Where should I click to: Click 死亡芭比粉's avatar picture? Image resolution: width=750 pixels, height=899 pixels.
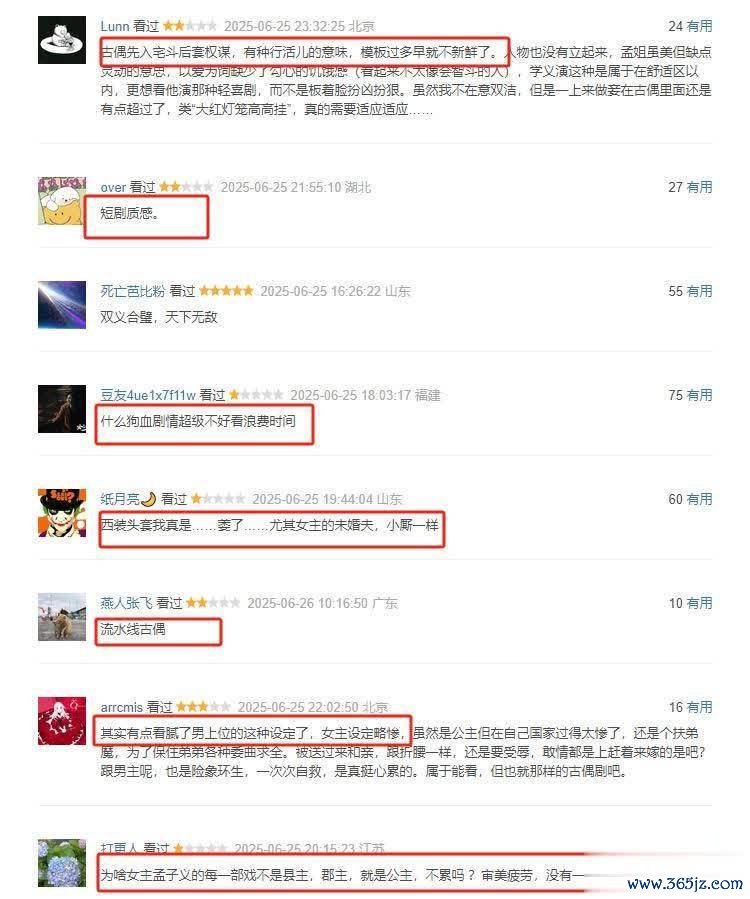[x=62, y=305]
